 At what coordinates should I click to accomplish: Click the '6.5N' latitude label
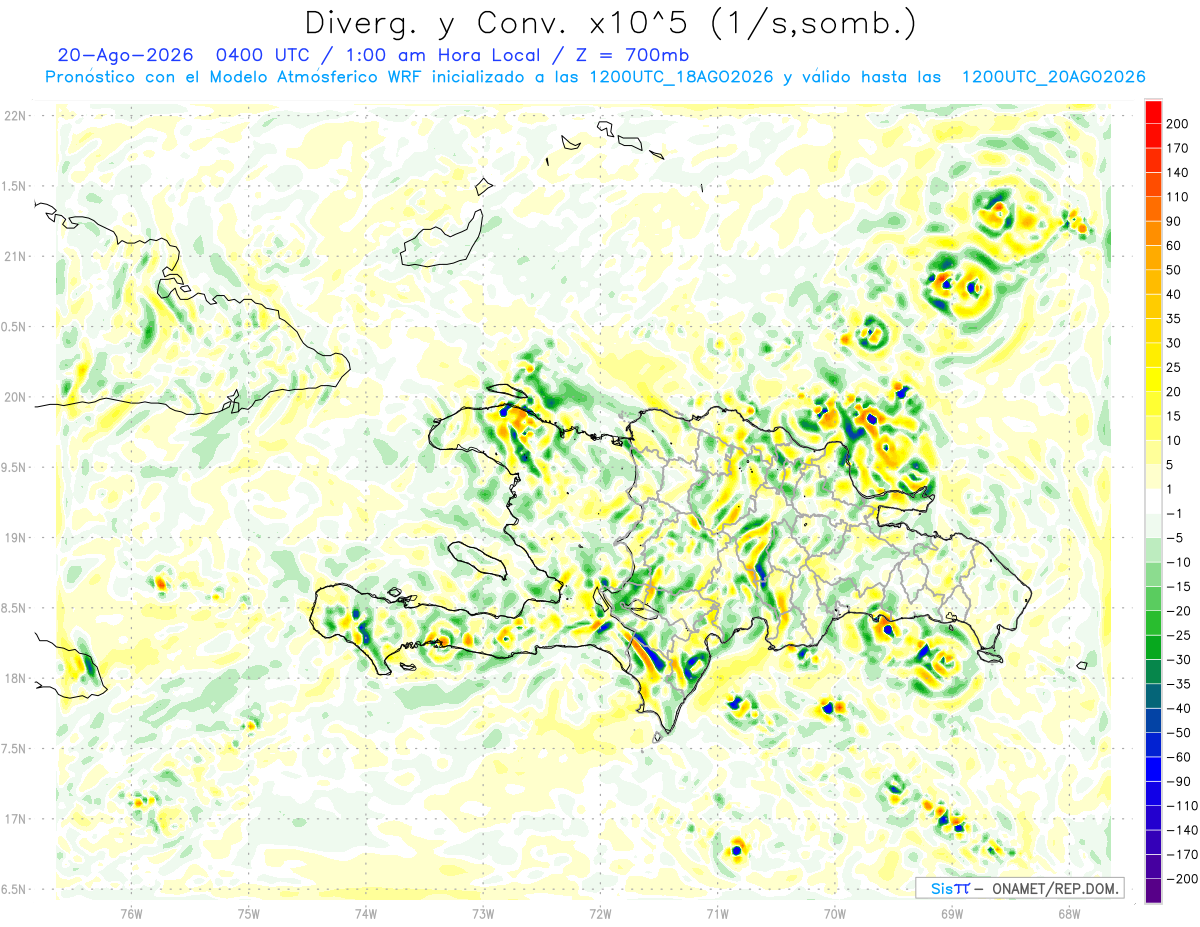coord(14,889)
